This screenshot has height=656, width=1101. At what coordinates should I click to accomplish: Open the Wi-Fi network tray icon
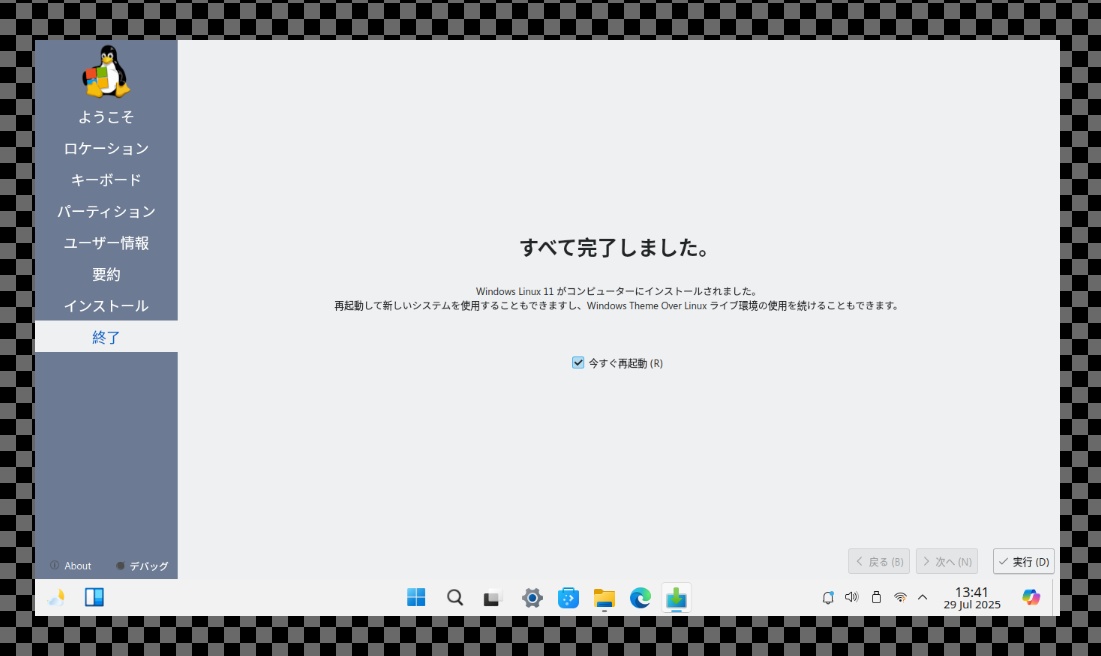click(x=900, y=598)
